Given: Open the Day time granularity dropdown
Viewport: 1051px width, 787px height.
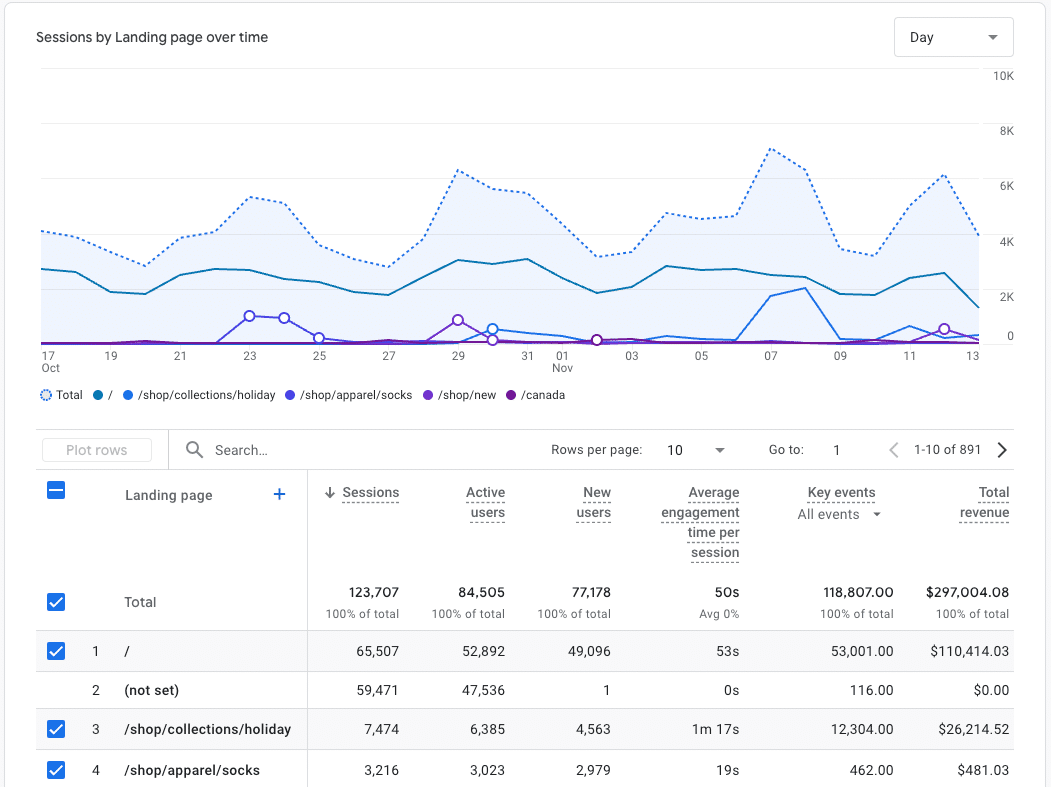Looking at the screenshot, I should pos(953,36).
